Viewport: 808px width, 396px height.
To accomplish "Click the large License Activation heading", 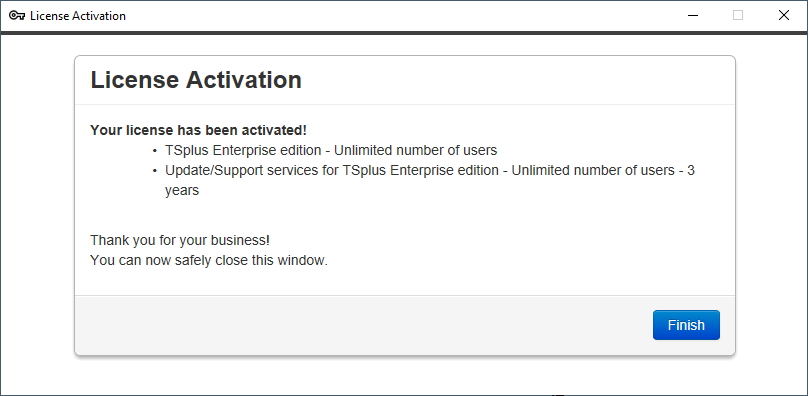I will click(x=196, y=80).
